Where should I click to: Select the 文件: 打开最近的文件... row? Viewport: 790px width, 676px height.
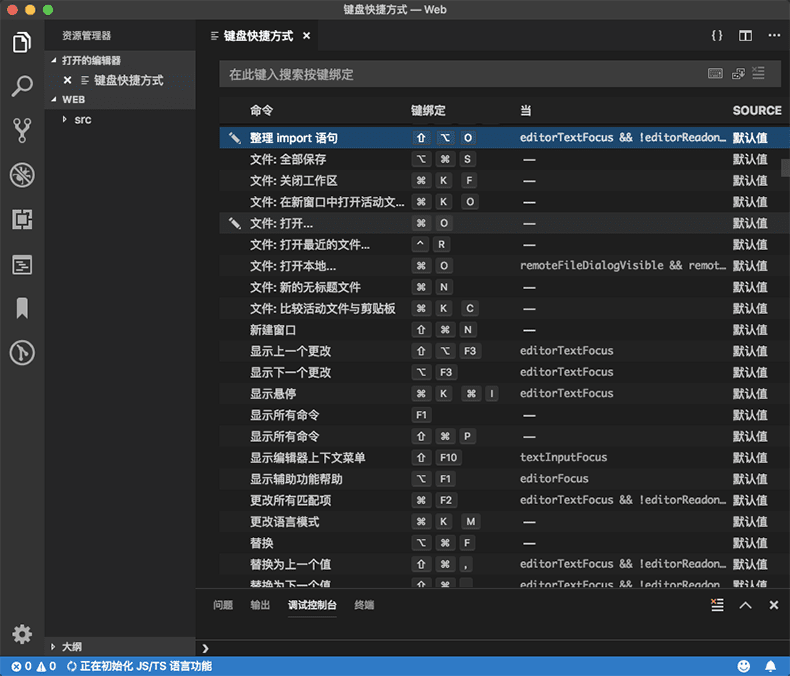coord(504,244)
